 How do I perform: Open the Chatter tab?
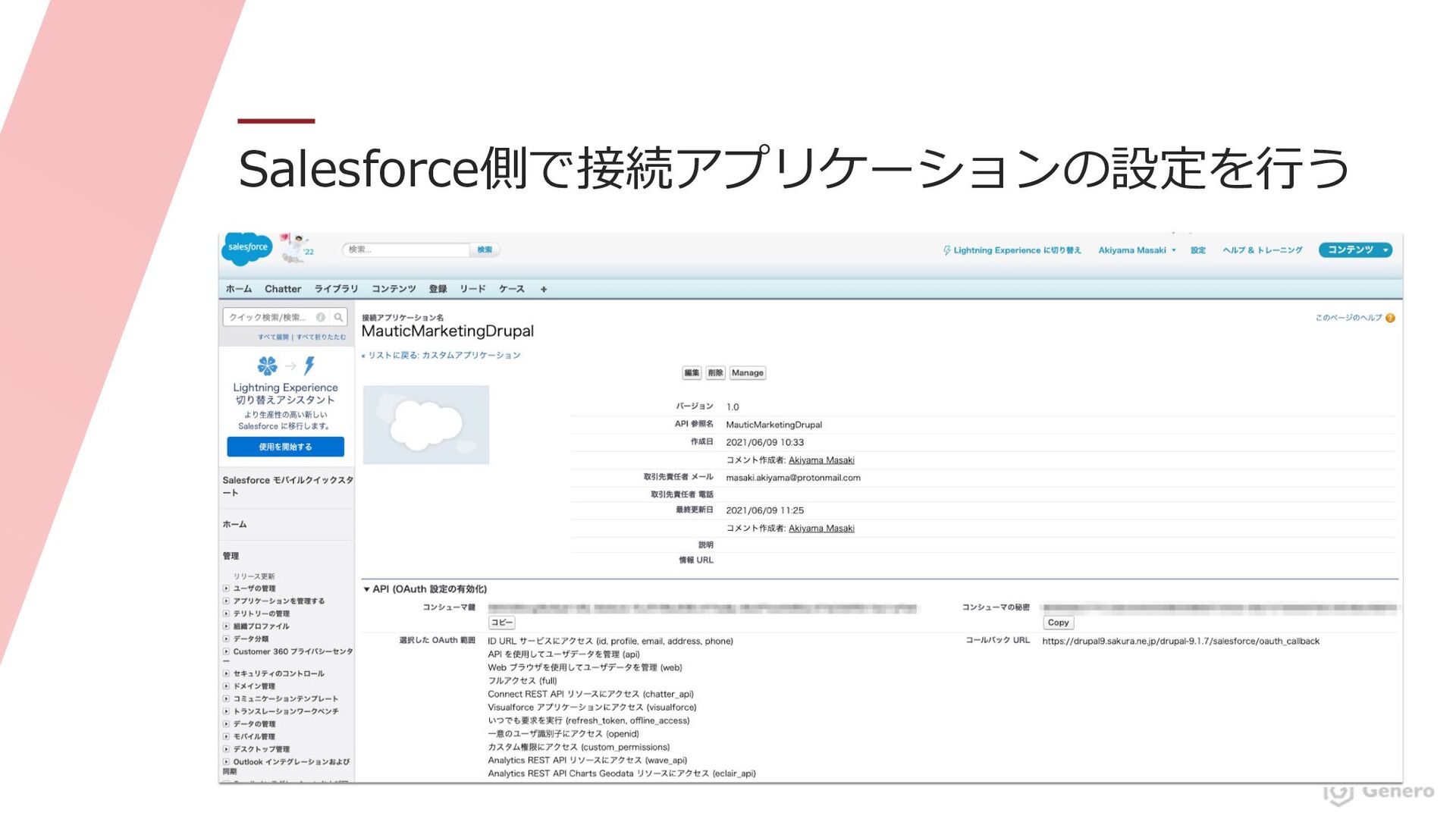tap(283, 289)
